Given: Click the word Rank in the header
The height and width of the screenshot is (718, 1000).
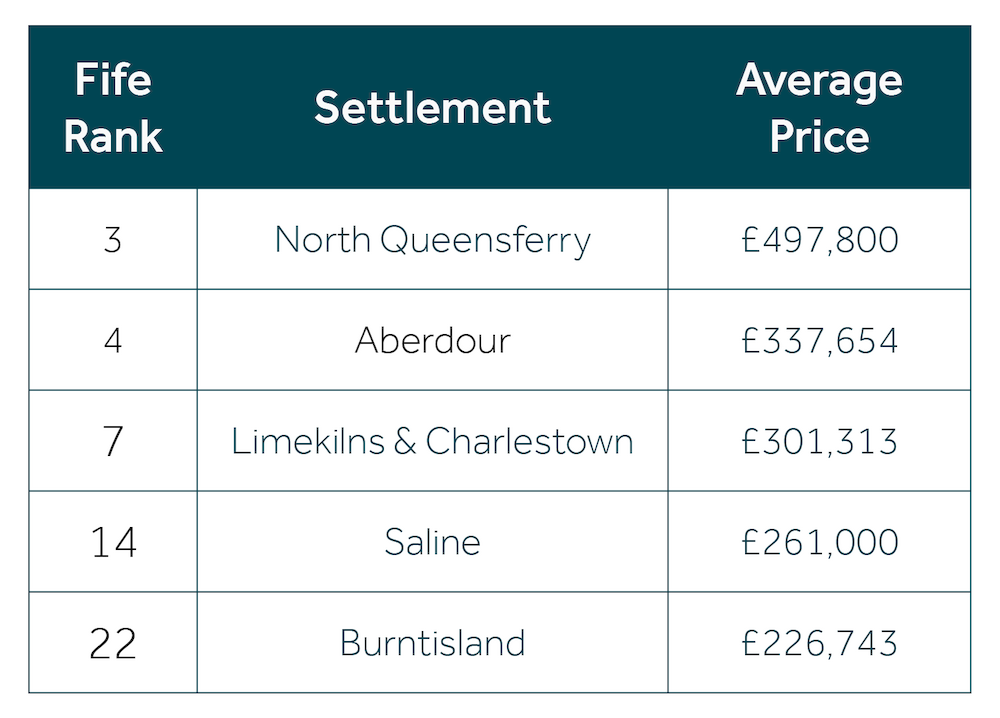Looking at the screenshot, I should (x=113, y=136).
